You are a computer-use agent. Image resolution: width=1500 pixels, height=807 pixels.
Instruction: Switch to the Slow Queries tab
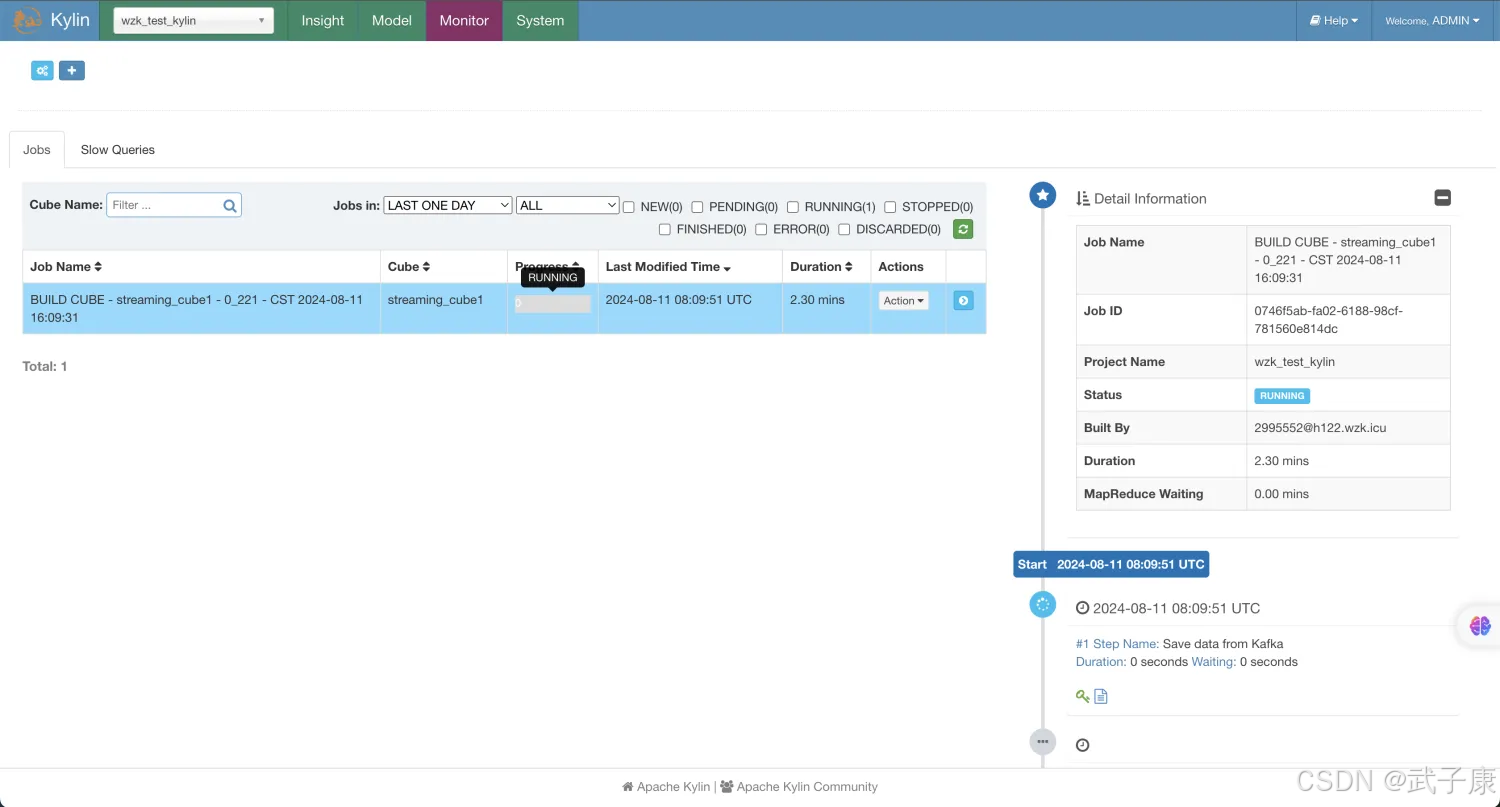(x=117, y=150)
